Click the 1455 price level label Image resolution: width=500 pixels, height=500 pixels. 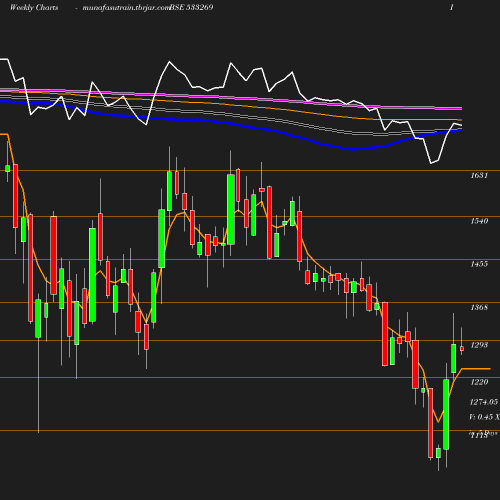coord(479,264)
